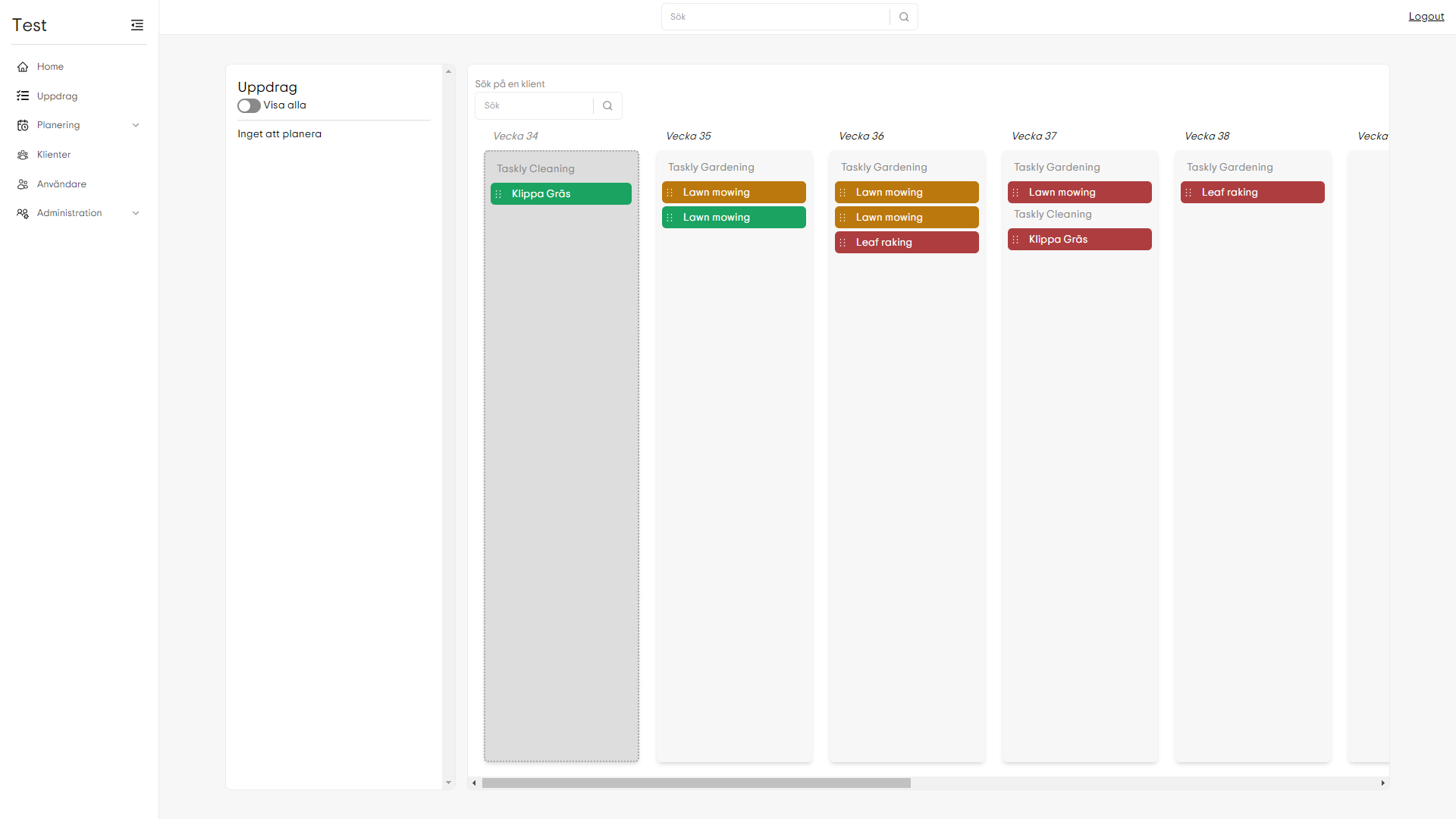Click Taskly Cleaning label in Vecka 34
This screenshot has width=1456, height=819.
tap(535, 169)
